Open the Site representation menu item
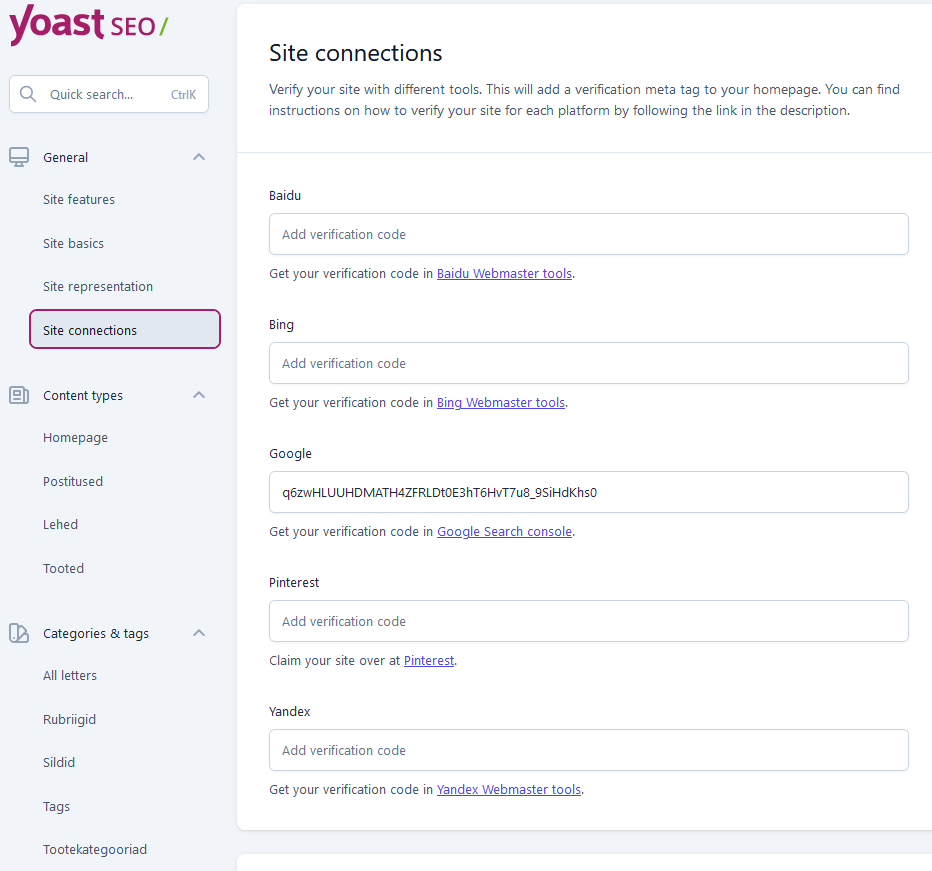The width and height of the screenshot is (932, 871). [x=98, y=287]
